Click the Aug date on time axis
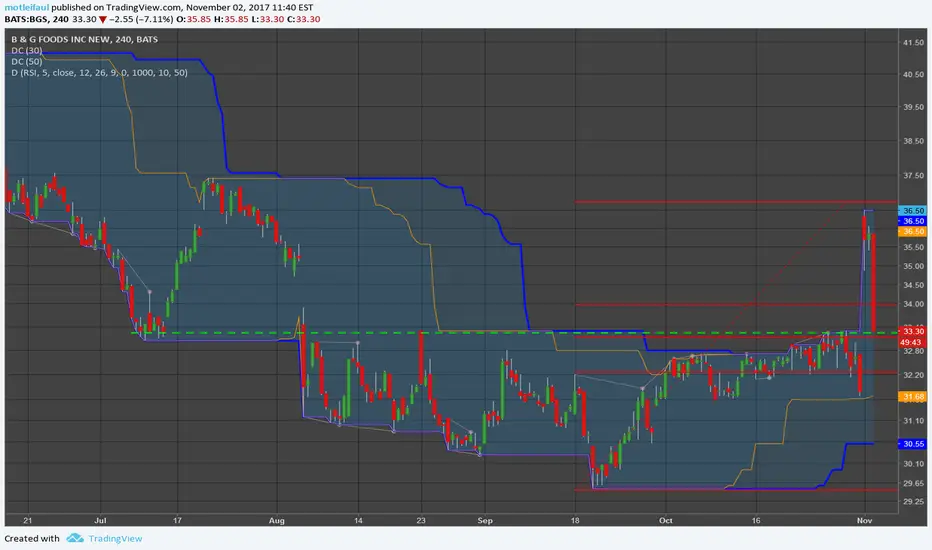Screen dimensions: 932x550 276,520
